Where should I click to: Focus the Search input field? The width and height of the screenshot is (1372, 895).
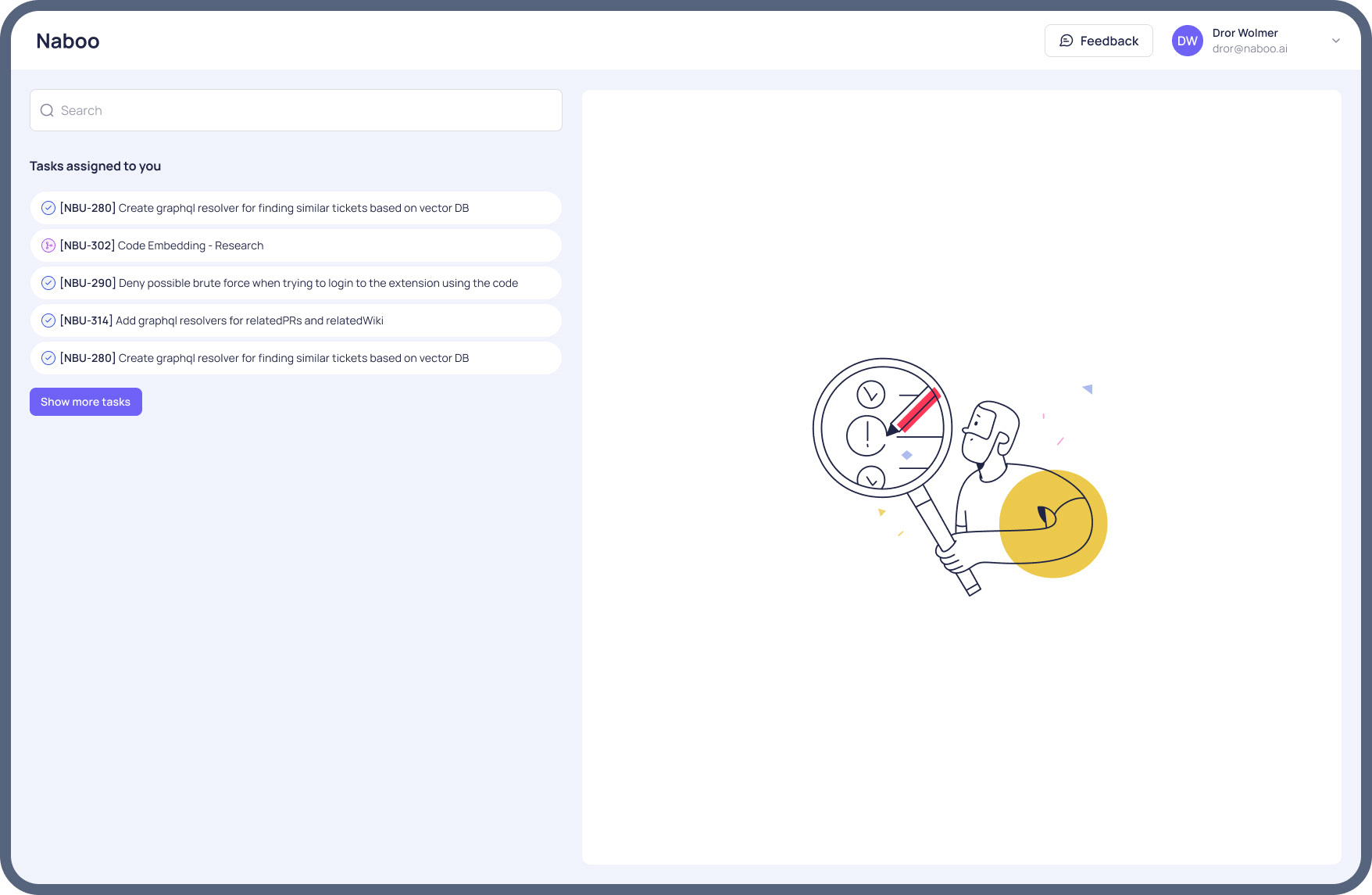click(296, 110)
